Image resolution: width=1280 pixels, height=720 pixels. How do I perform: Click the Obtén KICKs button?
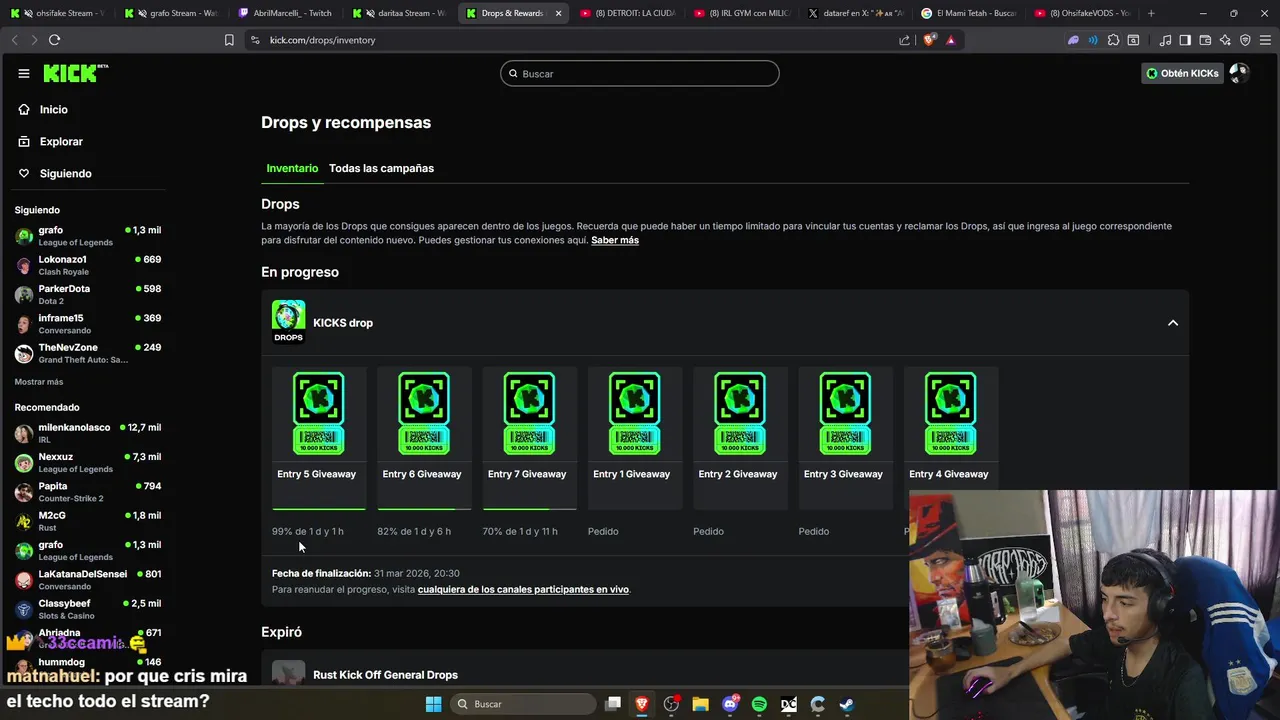click(x=1182, y=73)
